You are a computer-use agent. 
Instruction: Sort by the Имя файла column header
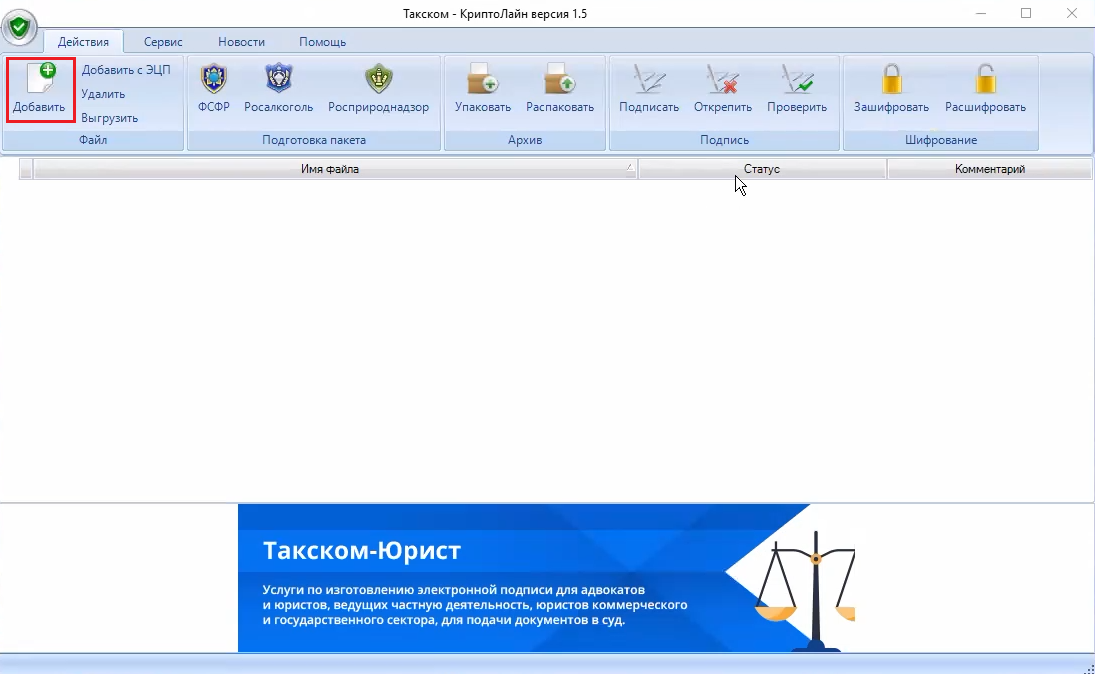point(330,169)
